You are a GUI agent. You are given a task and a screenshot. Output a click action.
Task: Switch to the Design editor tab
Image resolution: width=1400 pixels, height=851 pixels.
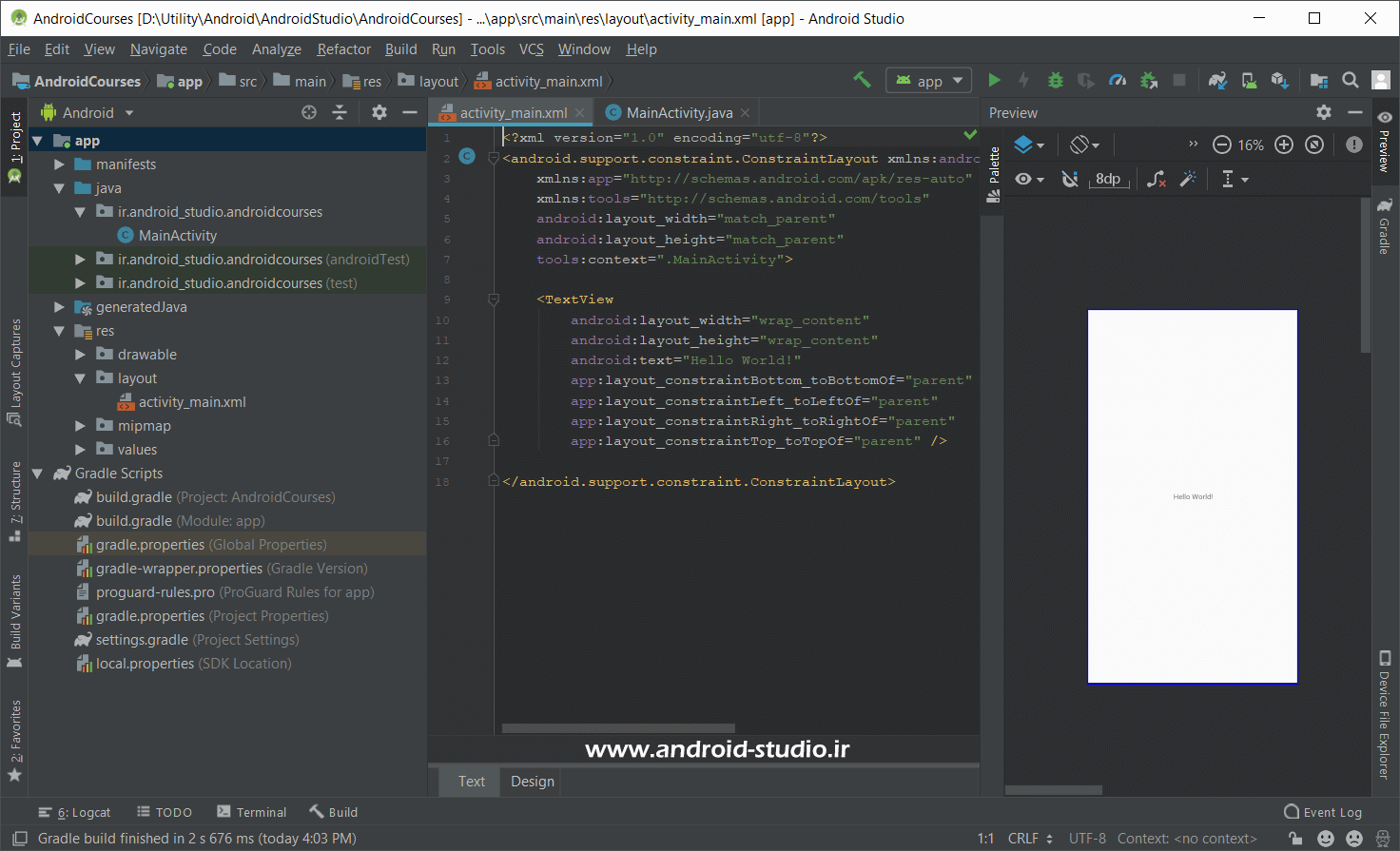point(533,782)
